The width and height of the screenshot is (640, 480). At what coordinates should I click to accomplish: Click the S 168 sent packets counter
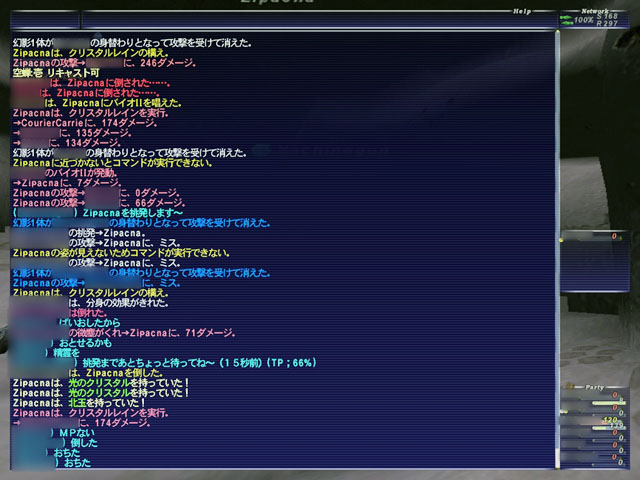[x=609, y=17]
